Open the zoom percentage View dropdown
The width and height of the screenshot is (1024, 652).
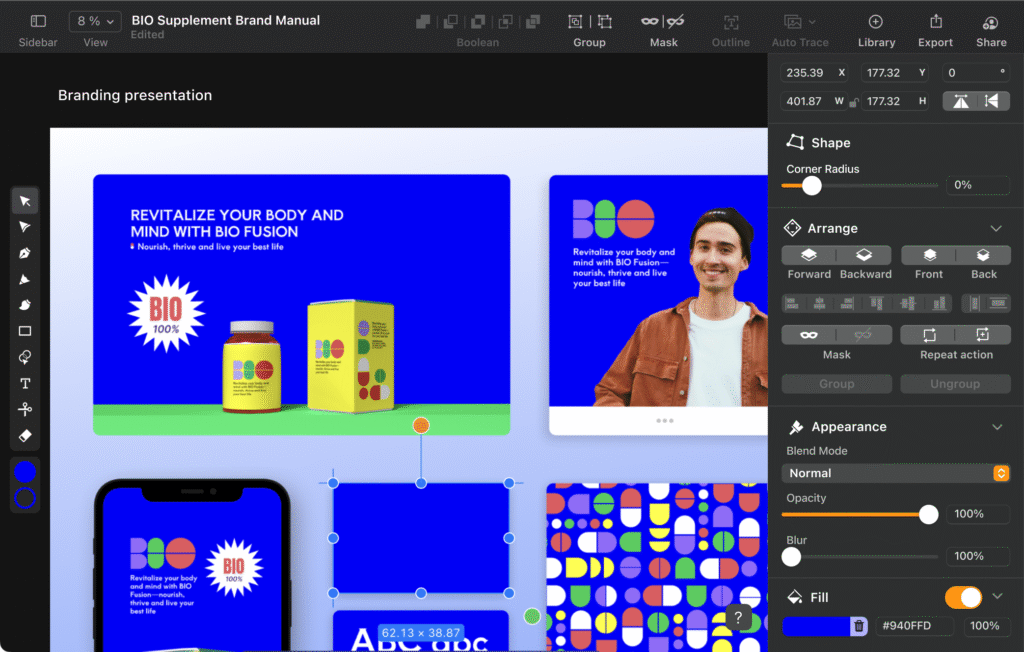pos(96,21)
